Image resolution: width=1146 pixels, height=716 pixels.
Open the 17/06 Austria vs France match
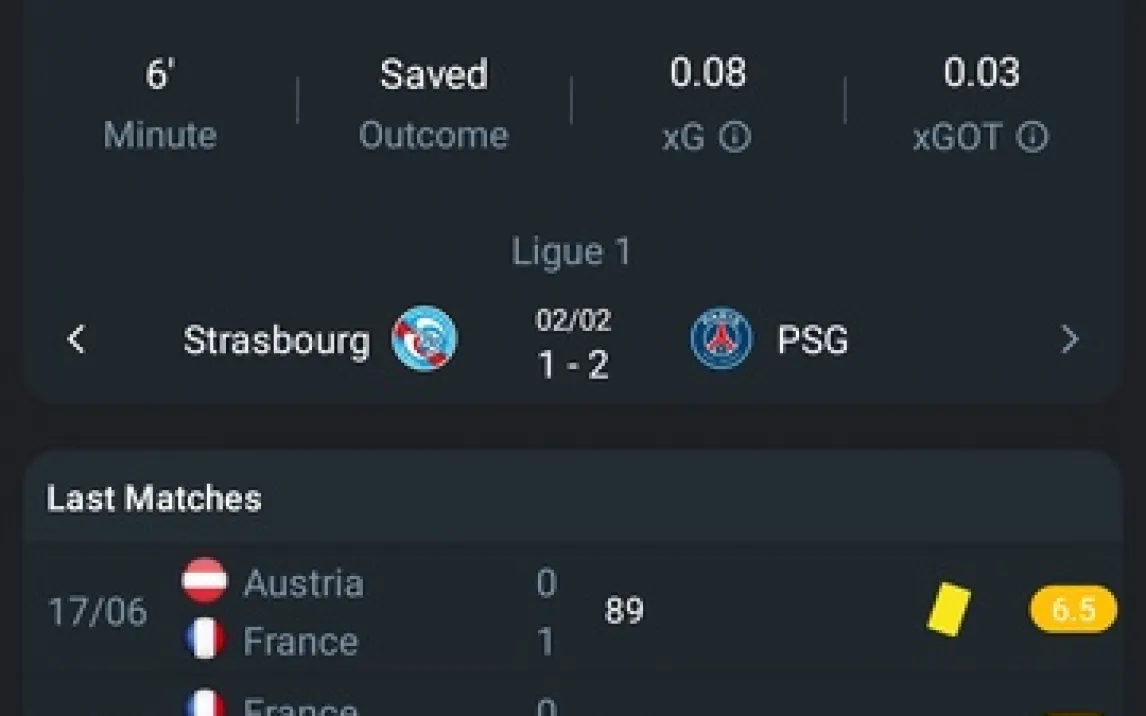click(x=97, y=611)
